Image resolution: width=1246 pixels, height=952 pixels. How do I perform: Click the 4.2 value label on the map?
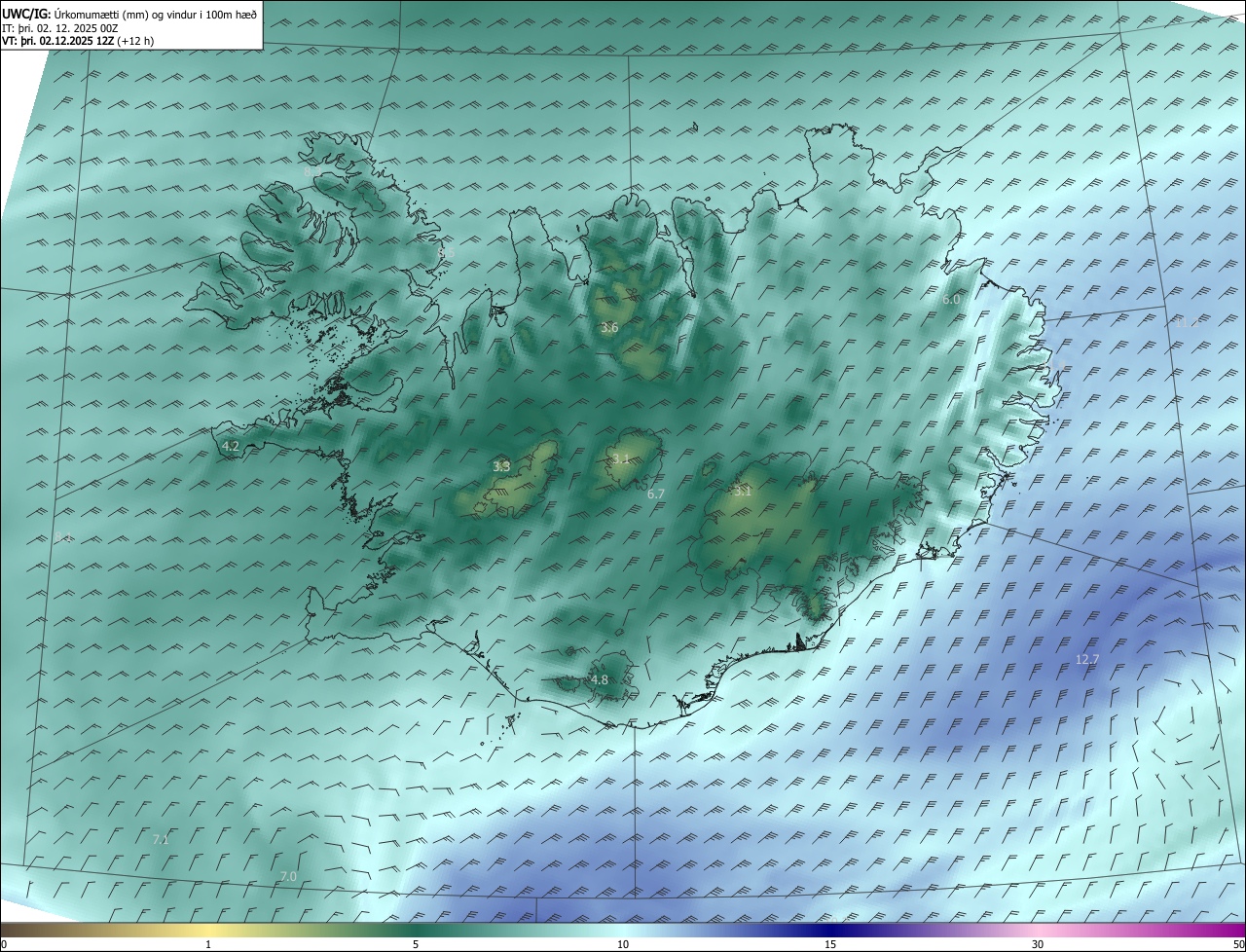[x=231, y=447]
